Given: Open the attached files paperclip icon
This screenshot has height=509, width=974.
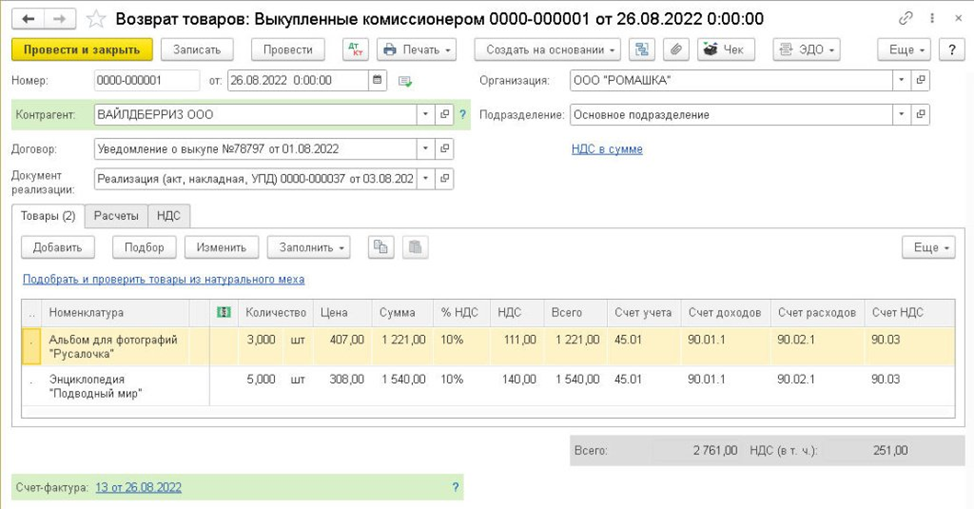Looking at the screenshot, I should [677, 50].
